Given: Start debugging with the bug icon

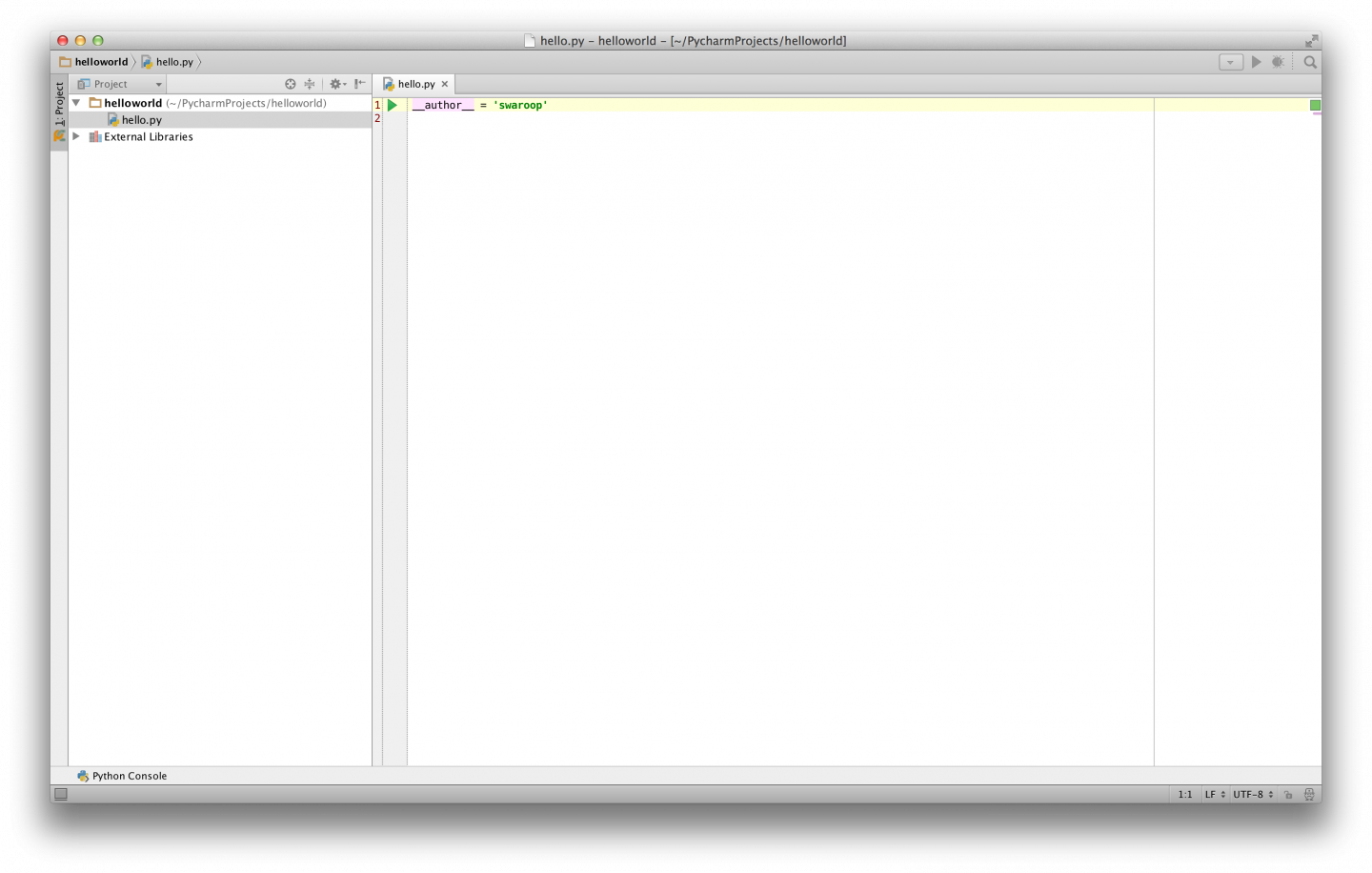Looking at the screenshot, I should (1278, 62).
